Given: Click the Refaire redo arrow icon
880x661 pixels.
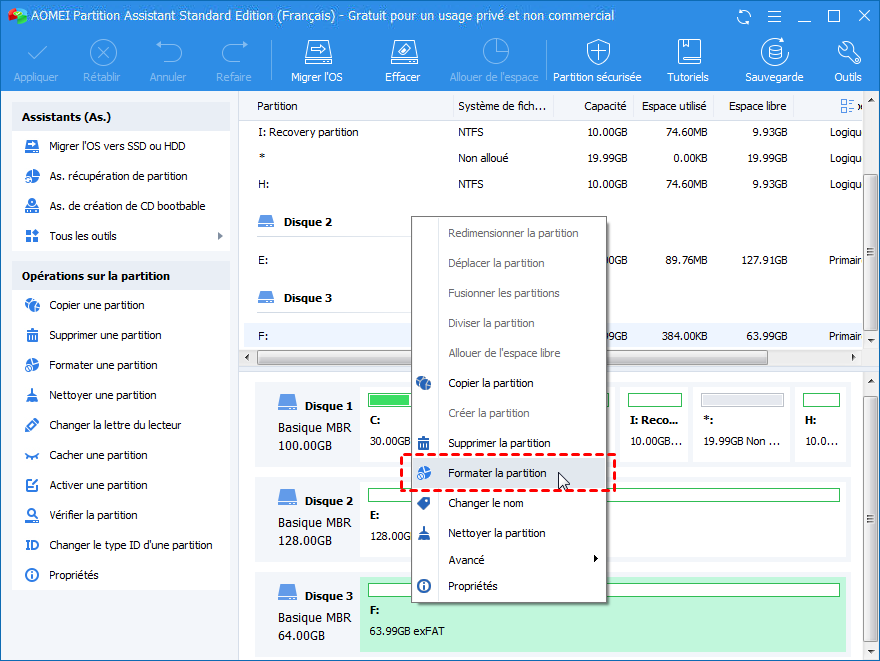Looking at the screenshot, I should pyautogui.click(x=234, y=52).
